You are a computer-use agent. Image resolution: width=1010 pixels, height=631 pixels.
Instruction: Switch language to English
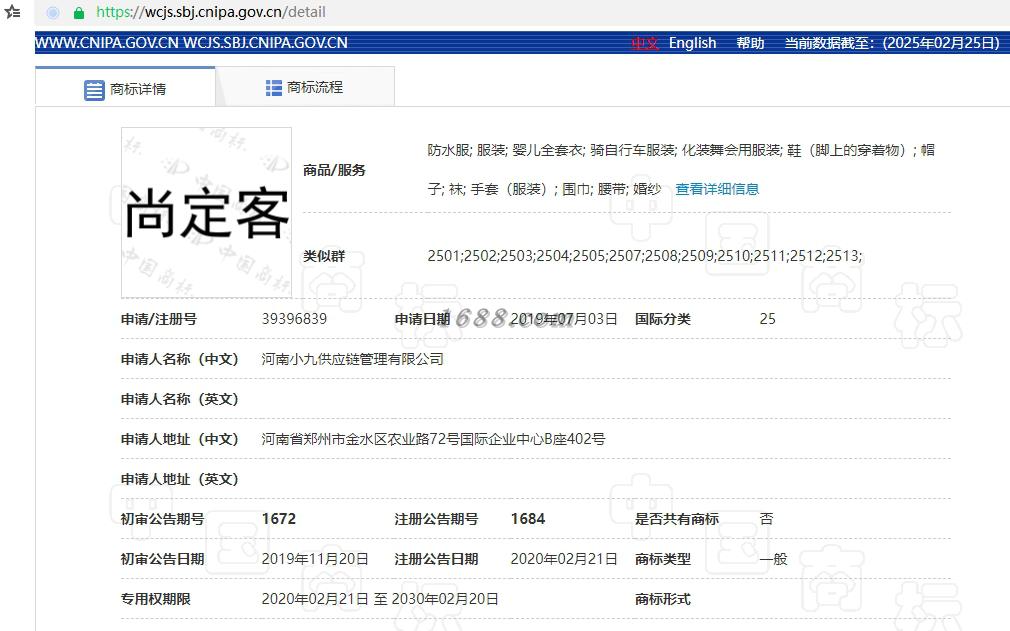click(x=692, y=43)
